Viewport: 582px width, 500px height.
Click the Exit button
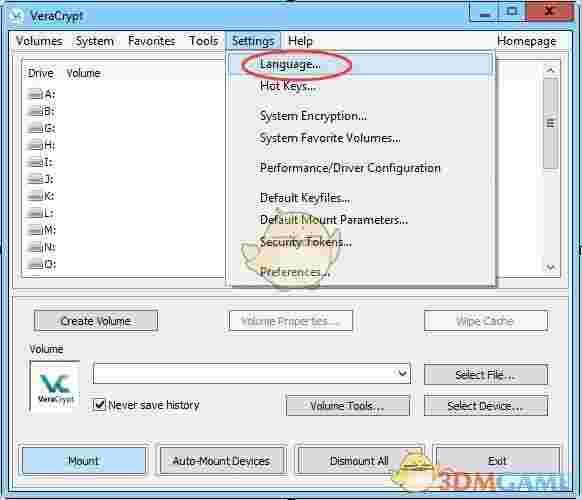click(497, 461)
